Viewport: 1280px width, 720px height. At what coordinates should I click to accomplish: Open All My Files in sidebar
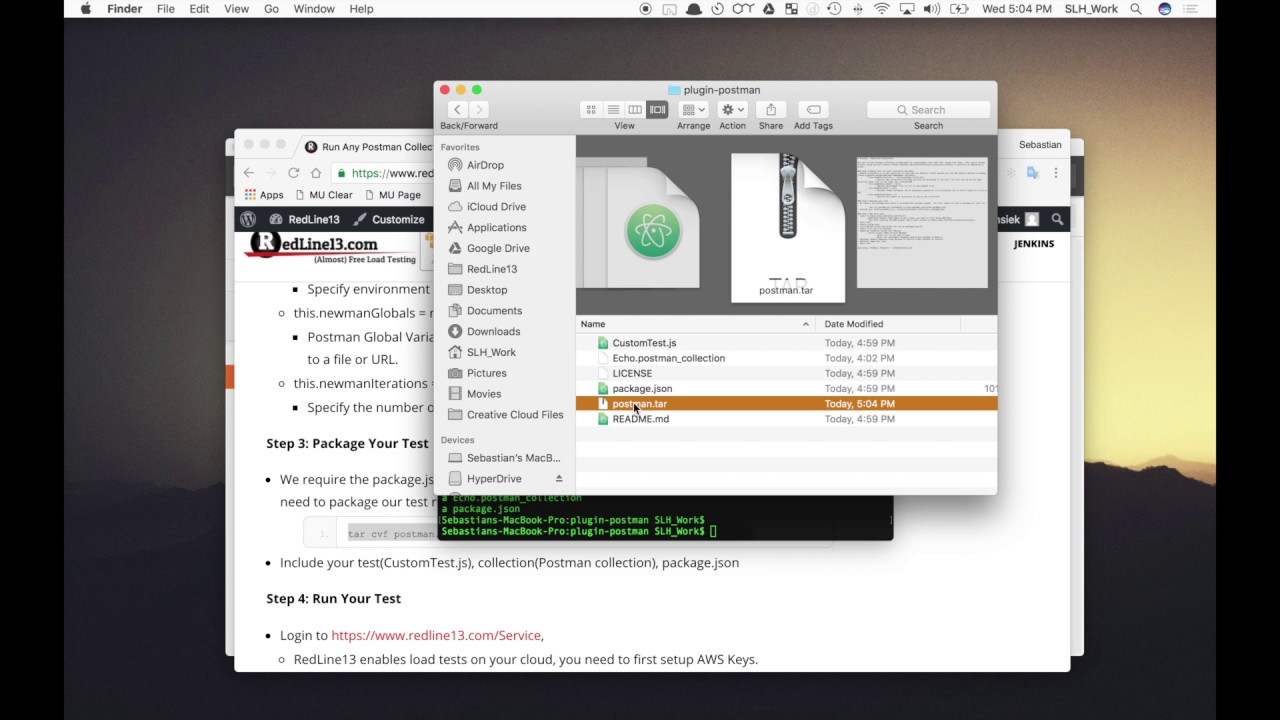click(493, 186)
